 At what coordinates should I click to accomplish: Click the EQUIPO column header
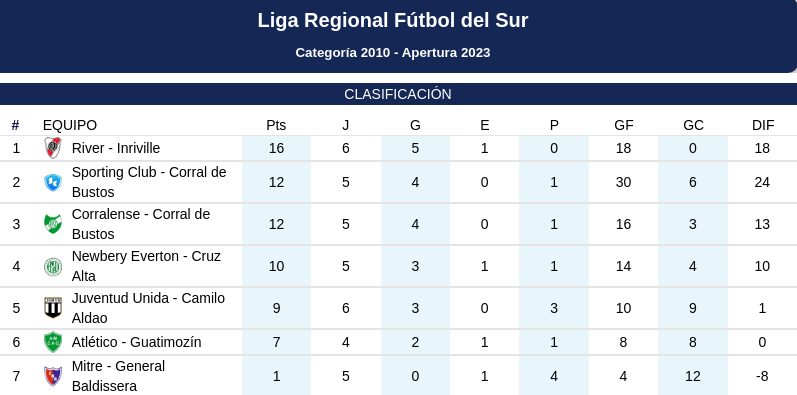[x=70, y=125]
